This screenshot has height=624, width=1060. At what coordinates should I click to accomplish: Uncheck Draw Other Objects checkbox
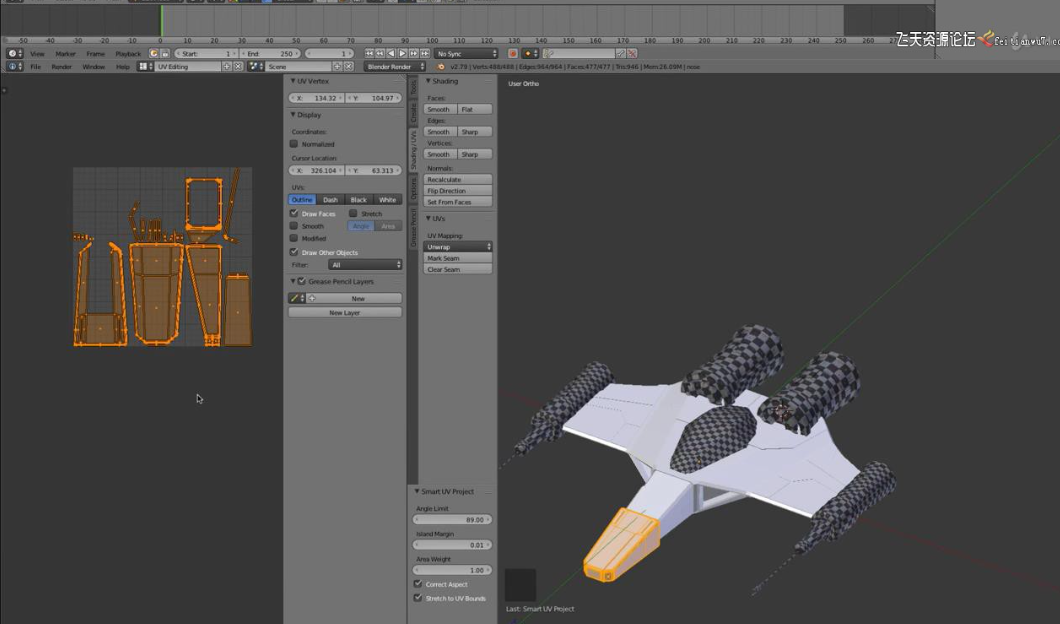coord(294,252)
